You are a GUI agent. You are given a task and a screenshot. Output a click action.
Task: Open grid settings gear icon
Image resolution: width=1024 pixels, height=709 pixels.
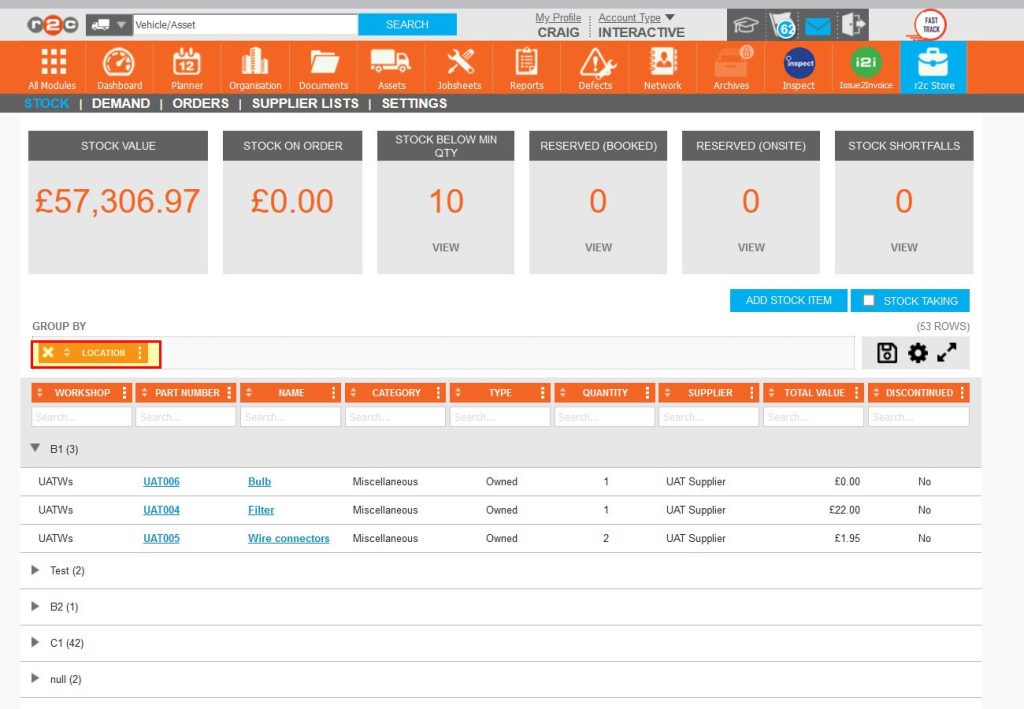917,353
